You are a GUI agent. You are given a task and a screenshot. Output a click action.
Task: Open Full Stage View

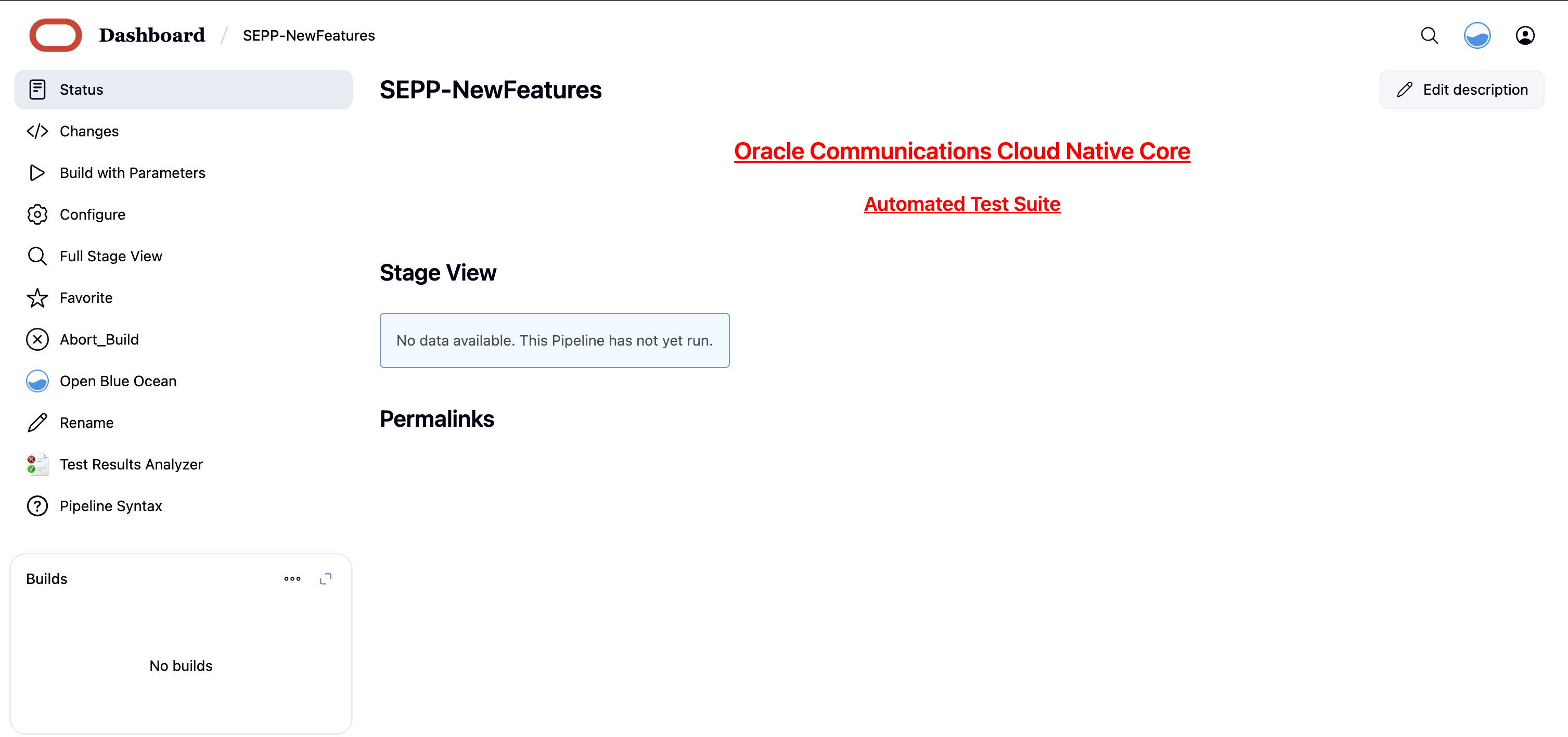coord(111,256)
